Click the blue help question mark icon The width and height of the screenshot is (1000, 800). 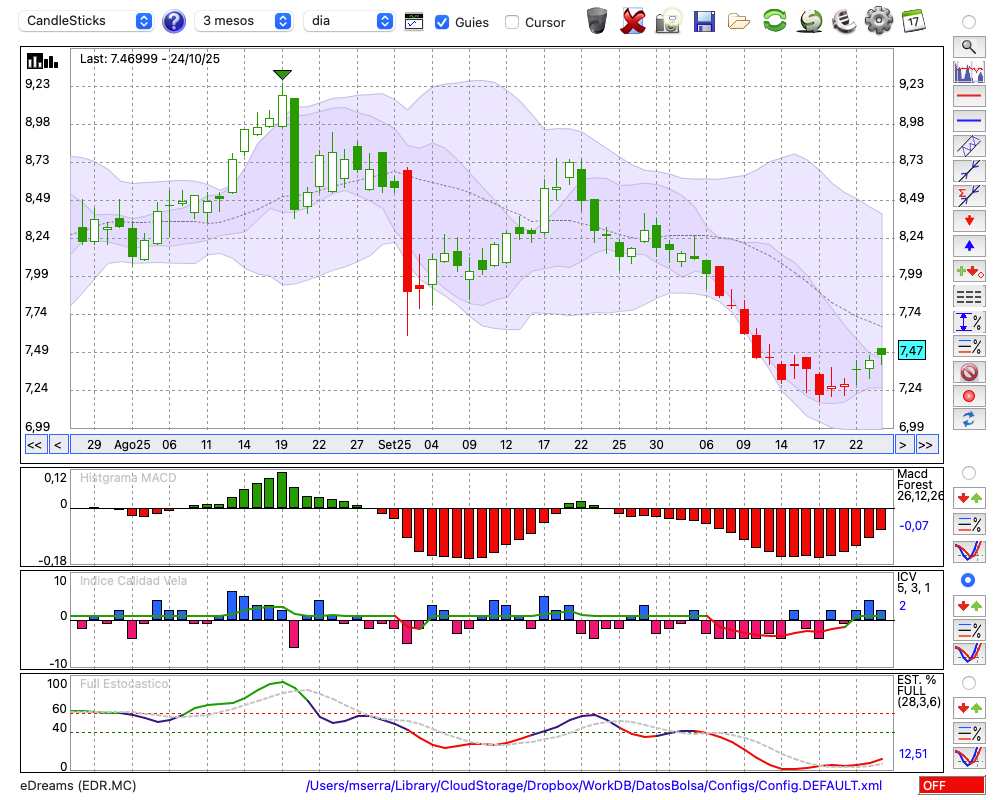173,21
